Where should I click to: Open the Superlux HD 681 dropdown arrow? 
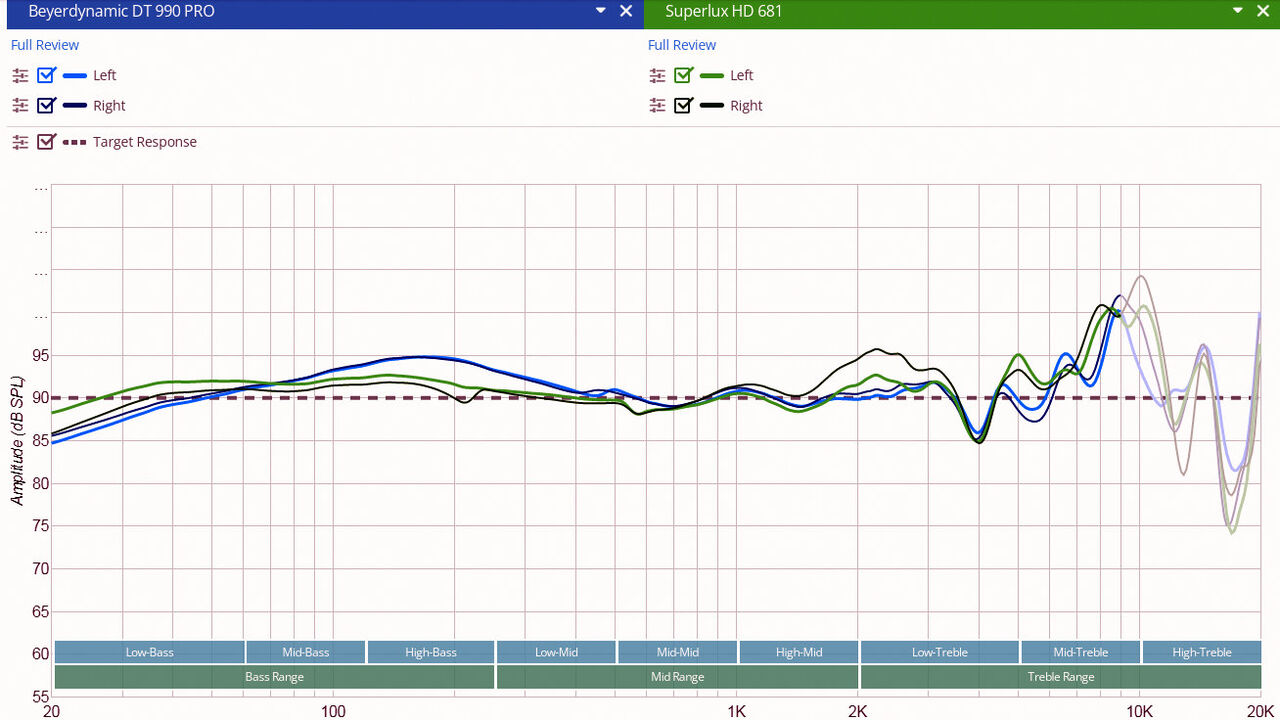(1238, 11)
